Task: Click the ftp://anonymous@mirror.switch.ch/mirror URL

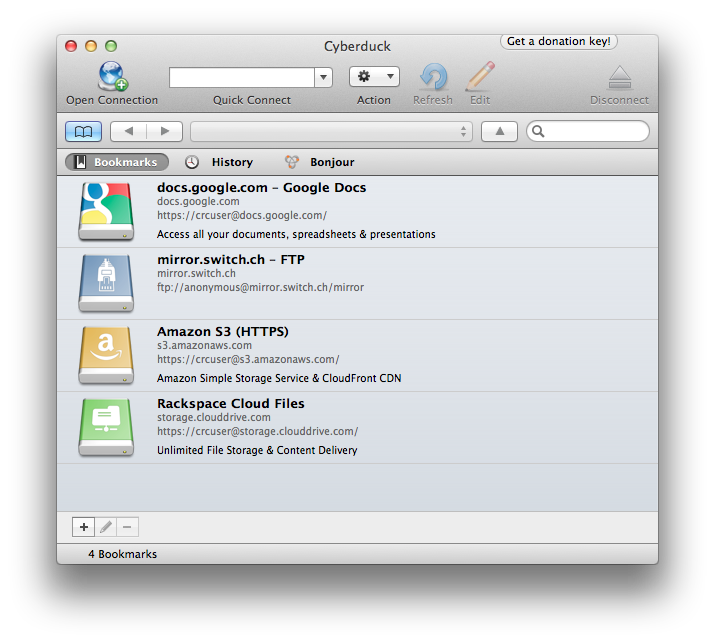Action: 260,287
